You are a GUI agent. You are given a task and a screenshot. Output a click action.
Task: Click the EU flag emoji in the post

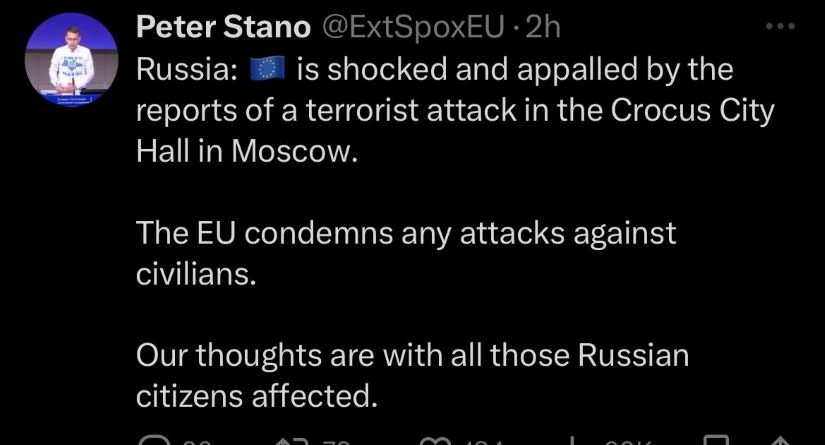[267, 69]
